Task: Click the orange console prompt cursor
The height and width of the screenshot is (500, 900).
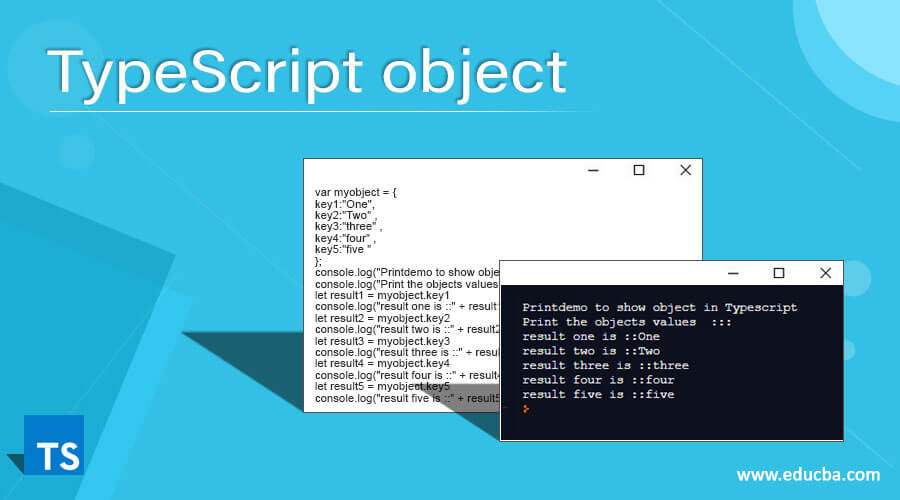Action: tap(526, 409)
